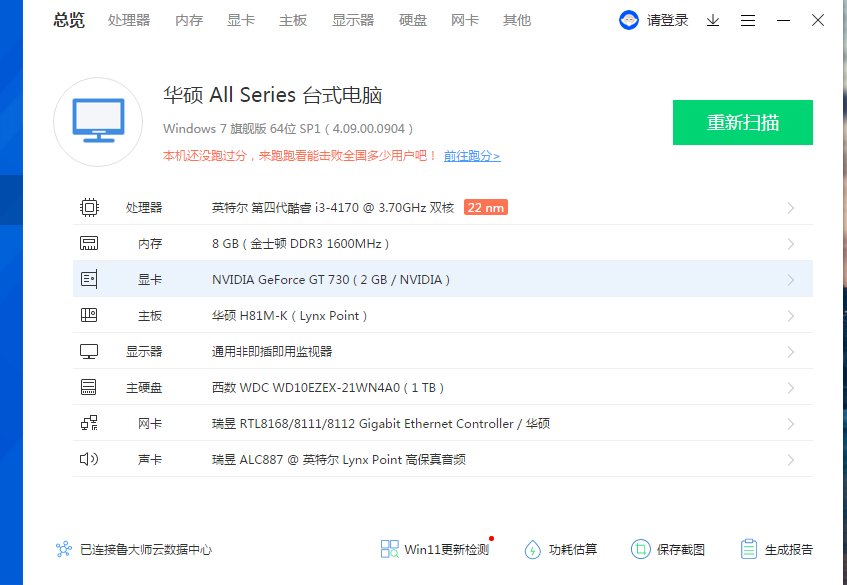Screen dimensions: 847x585
Task: Click 请登录 to log in
Action: [x=668, y=21]
